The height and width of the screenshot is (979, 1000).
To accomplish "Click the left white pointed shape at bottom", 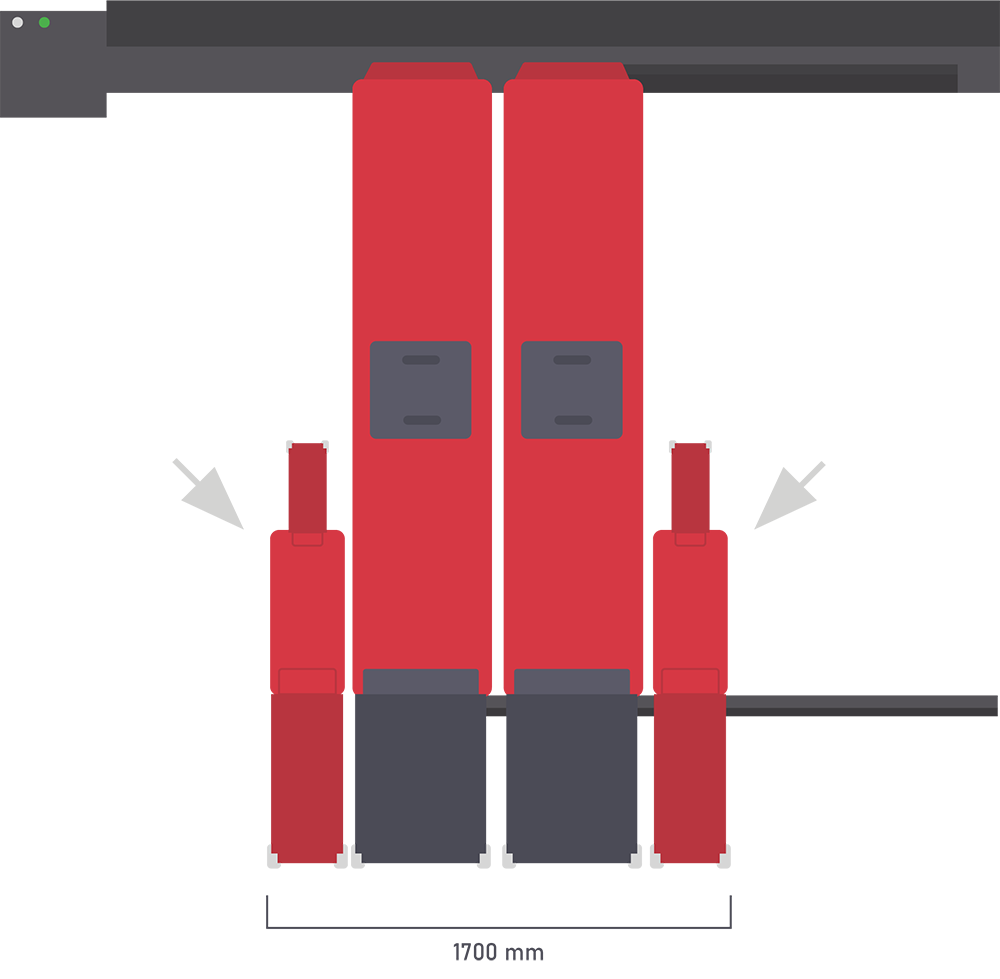I will [x=349, y=872].
